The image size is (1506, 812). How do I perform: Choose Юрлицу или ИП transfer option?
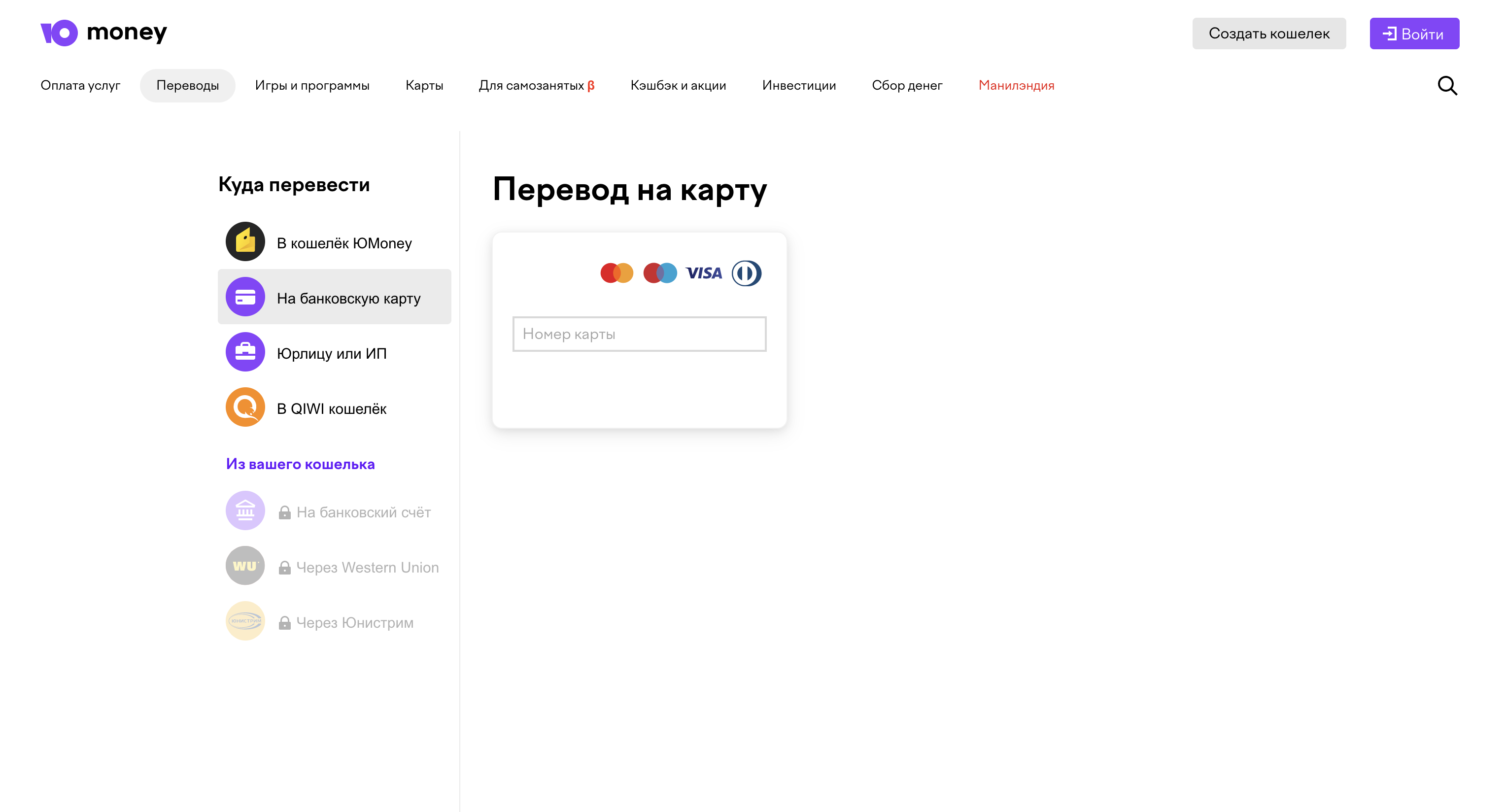(335, 352)
